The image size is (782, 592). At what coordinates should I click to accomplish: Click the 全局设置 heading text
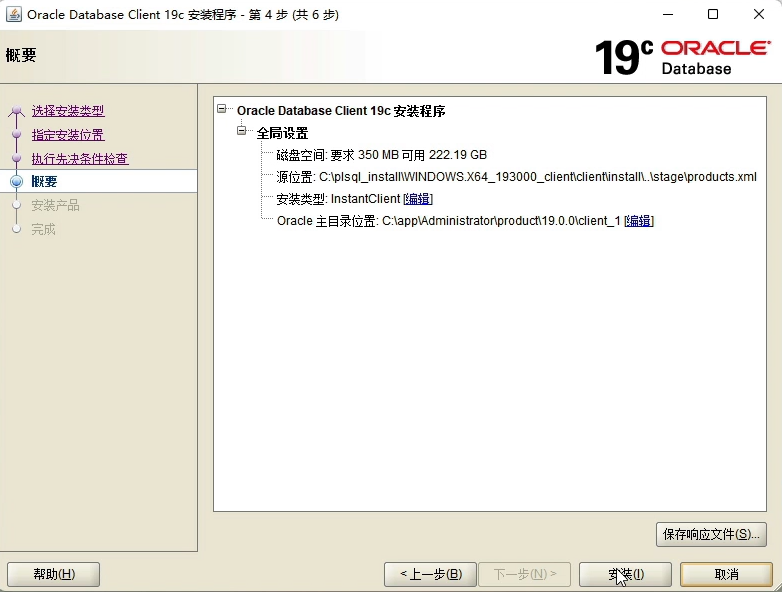(282, 133)
